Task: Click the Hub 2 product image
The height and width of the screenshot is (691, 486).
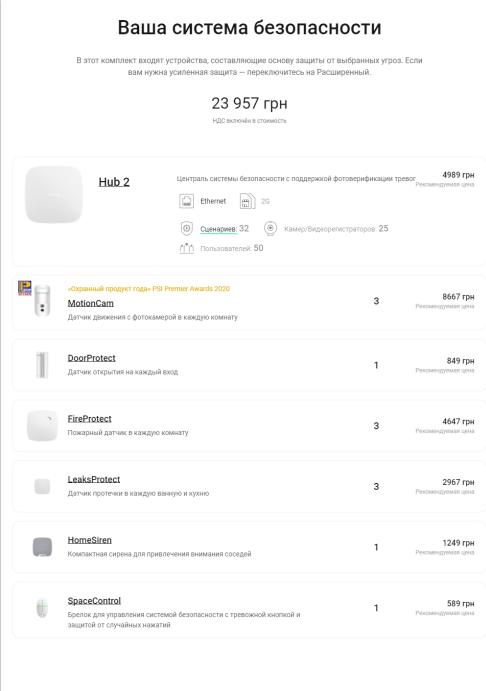Action: pyautogui.click(x=54, y=194)
